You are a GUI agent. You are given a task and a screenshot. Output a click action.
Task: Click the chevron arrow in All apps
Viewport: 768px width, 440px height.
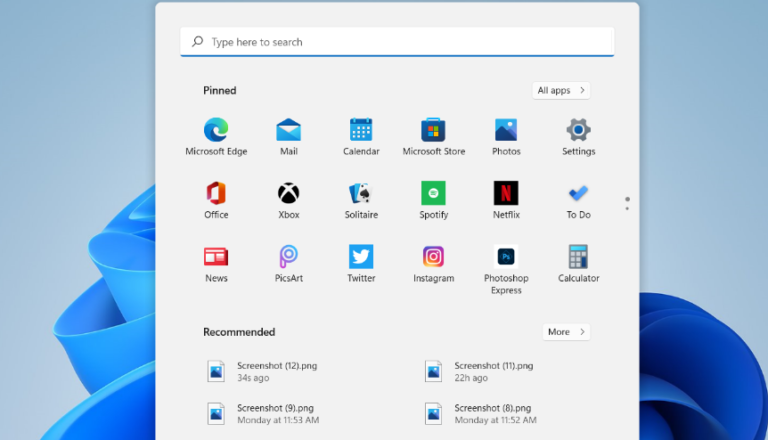[582, 90]
